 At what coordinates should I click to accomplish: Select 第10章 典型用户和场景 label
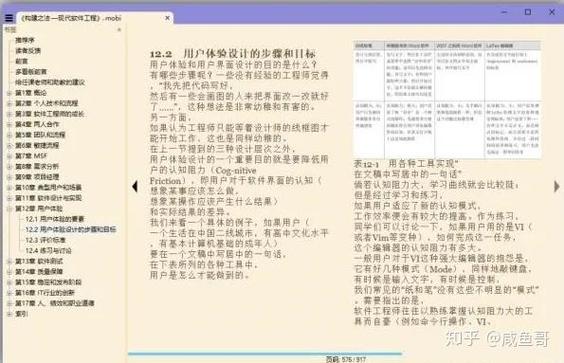(48, 187)
